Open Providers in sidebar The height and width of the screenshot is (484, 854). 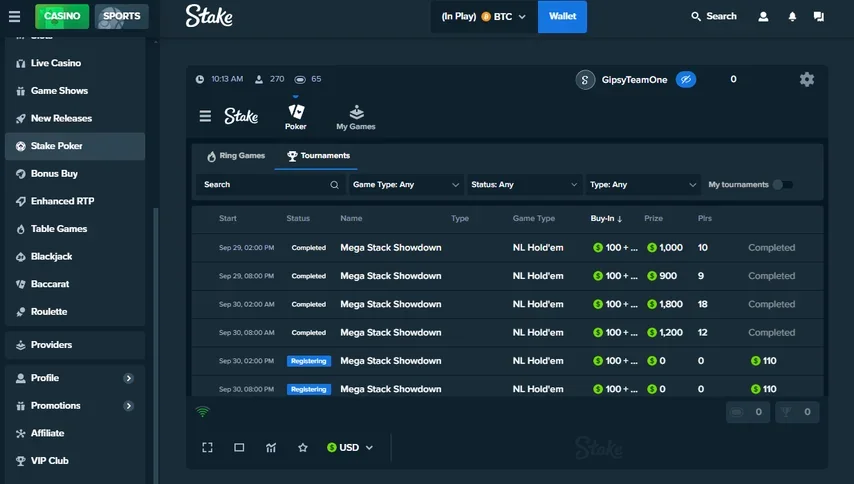75,345
